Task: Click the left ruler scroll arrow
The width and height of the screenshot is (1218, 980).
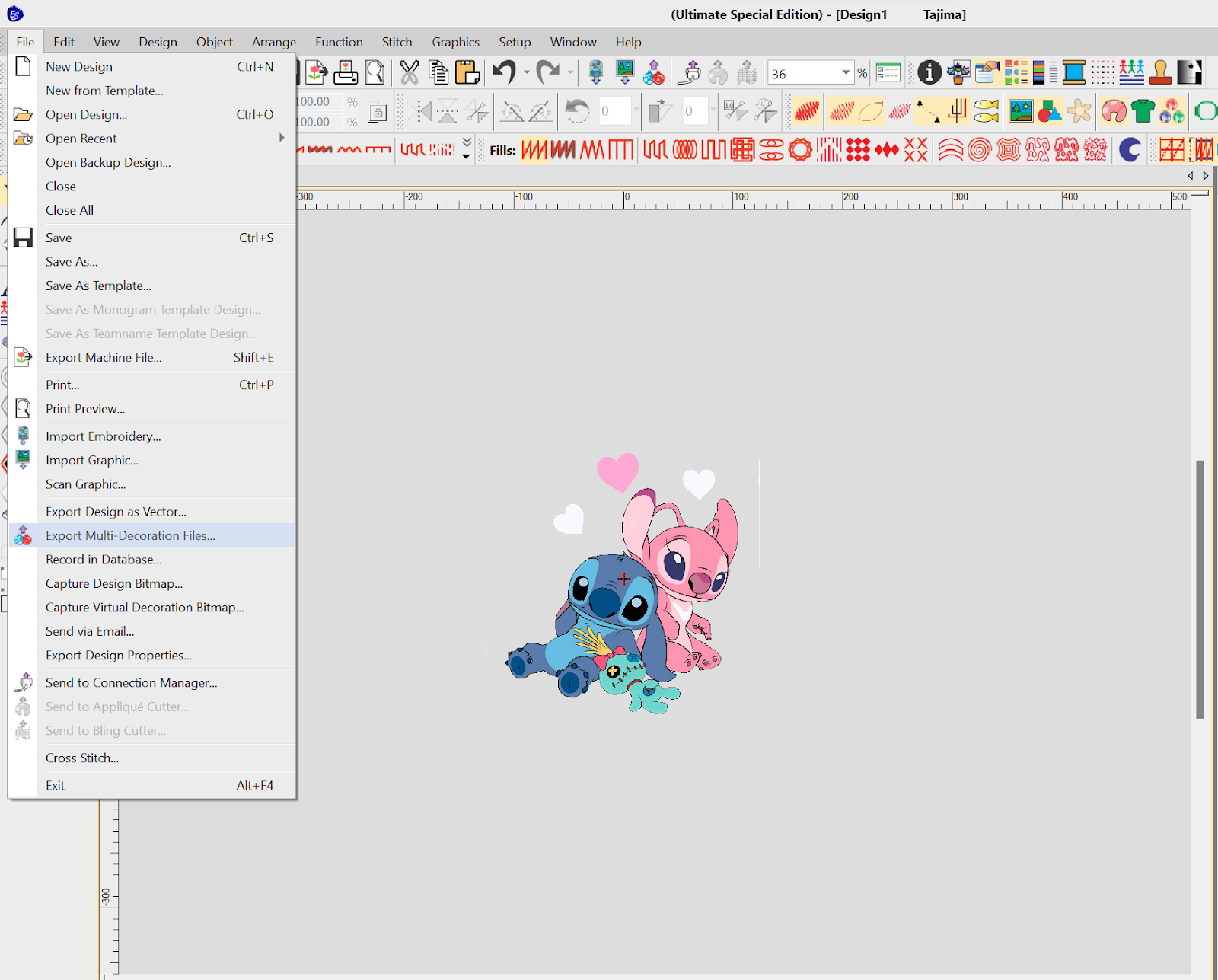Action: (x=1191, y=176)
